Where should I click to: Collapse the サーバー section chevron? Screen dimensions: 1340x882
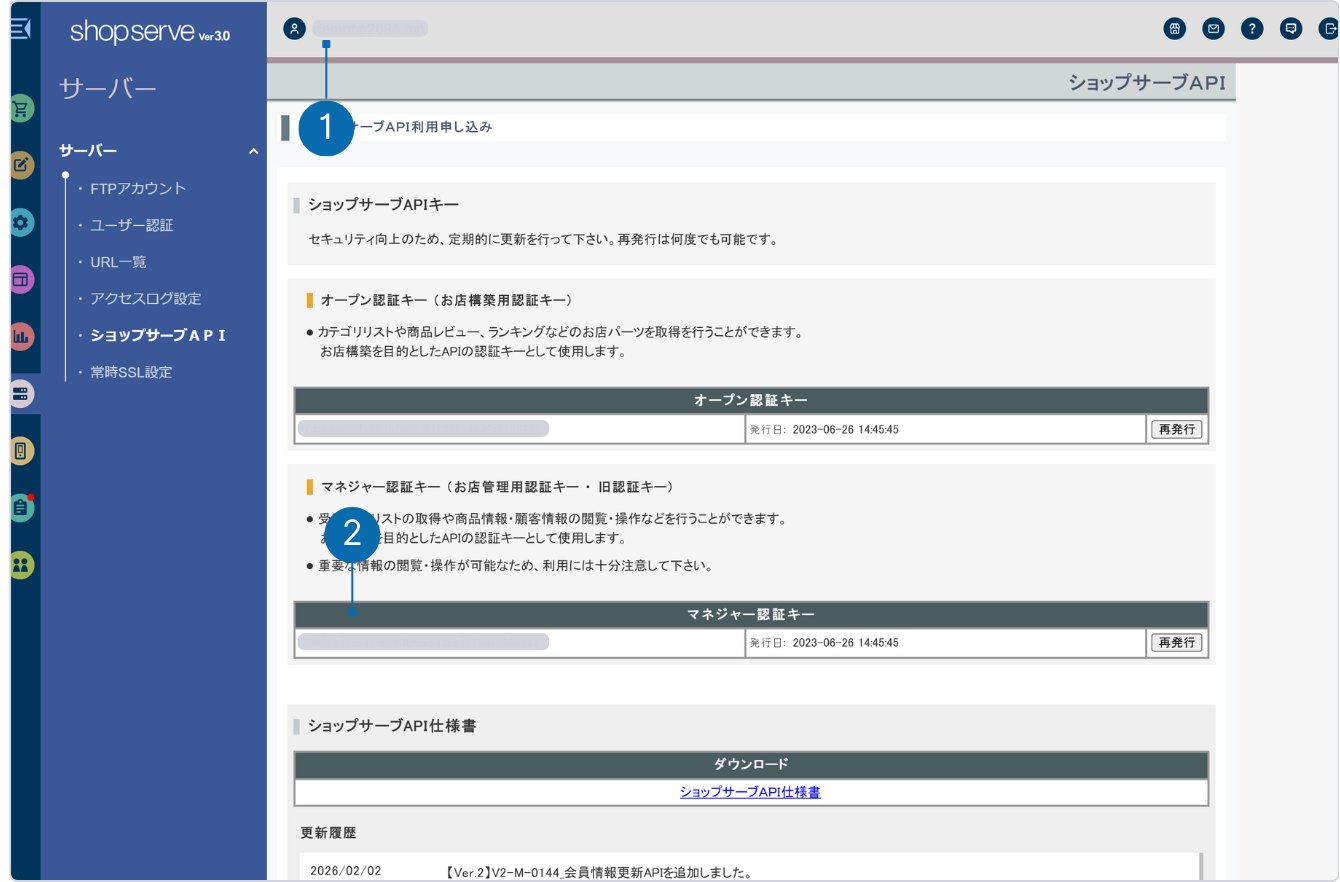253,151
